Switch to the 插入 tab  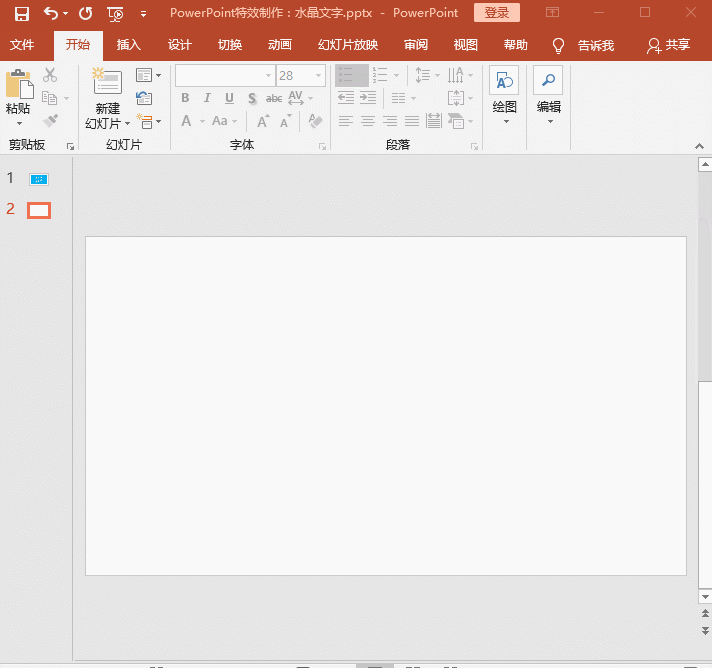coord(129,45)
